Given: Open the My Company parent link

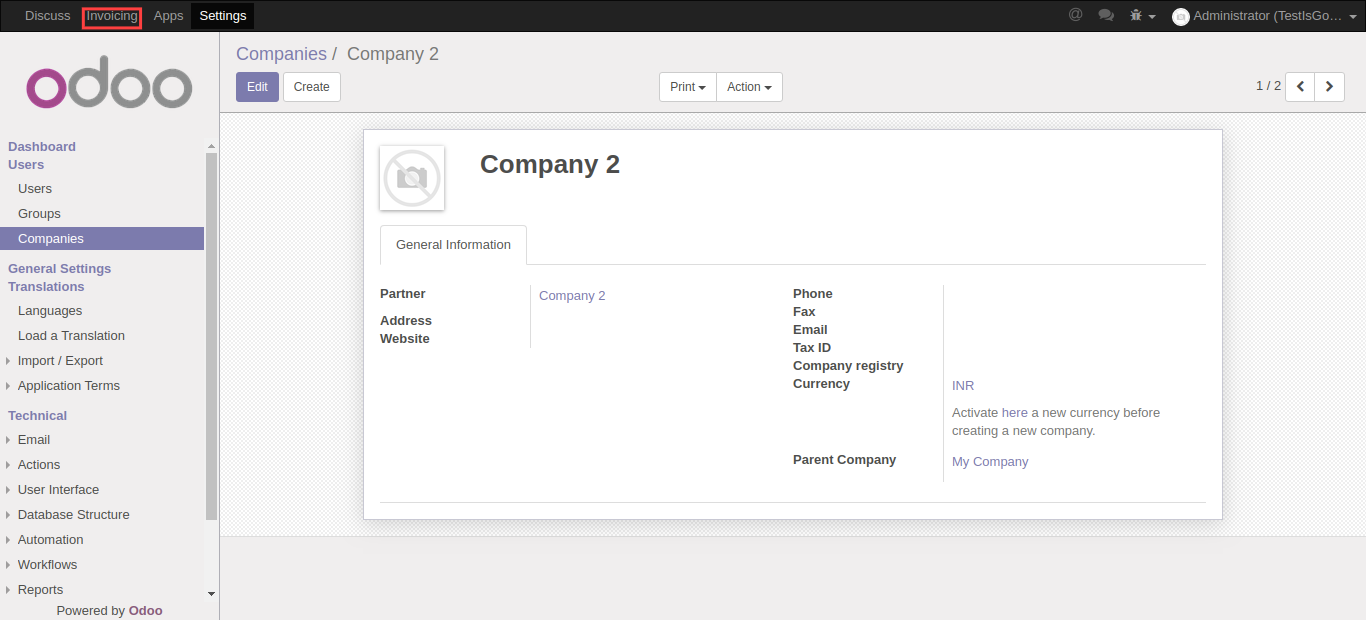Looking at the screenshot, I should 990,462.
